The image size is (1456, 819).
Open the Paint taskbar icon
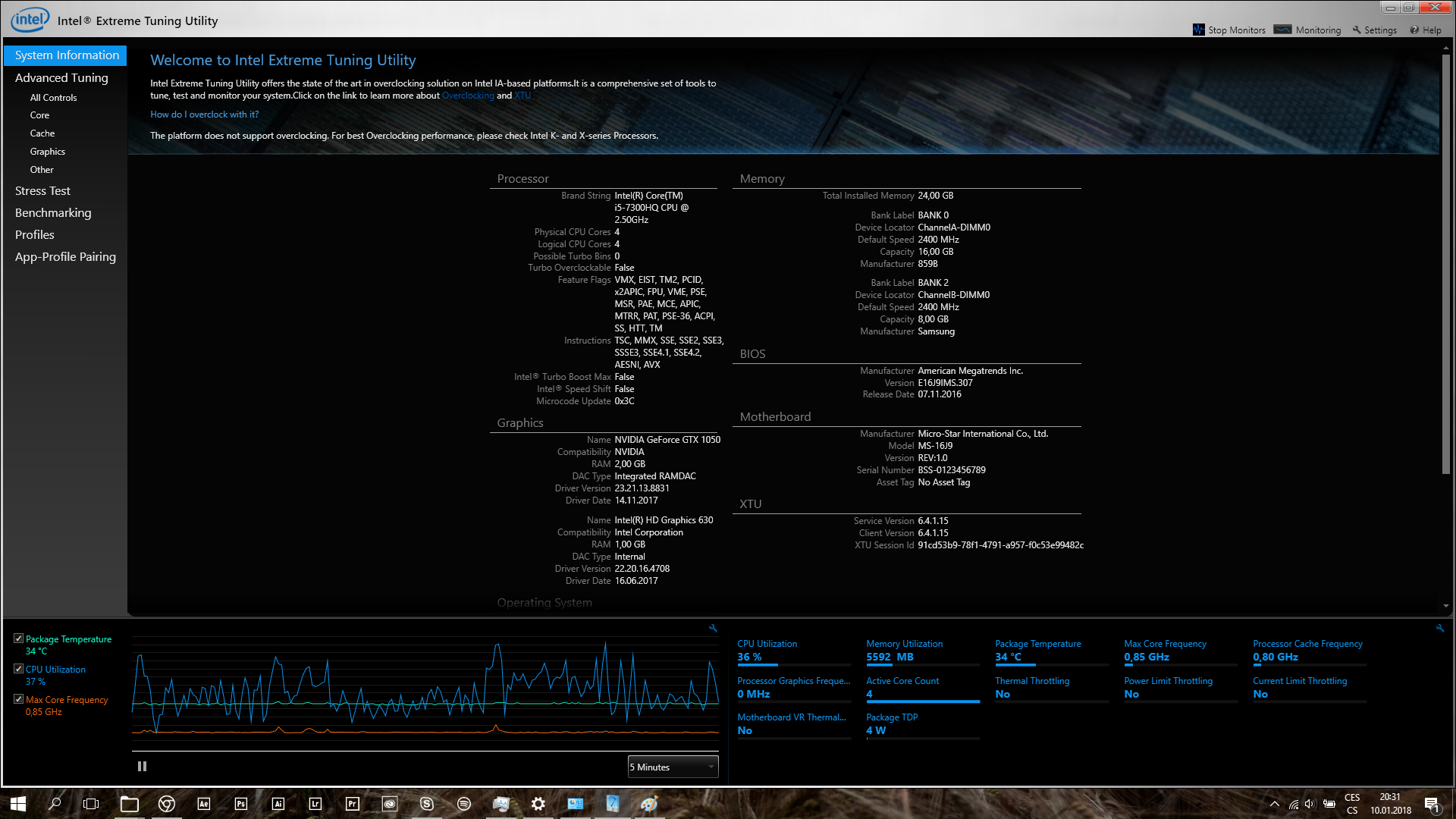tap(650, 804)
